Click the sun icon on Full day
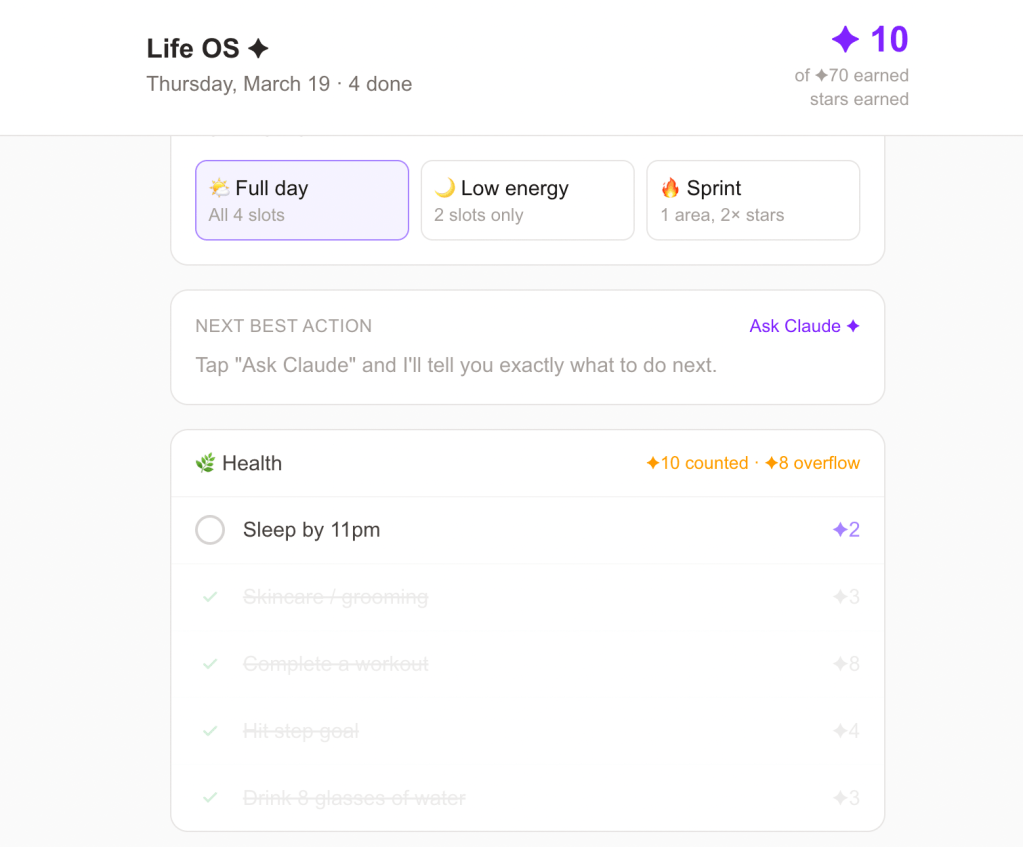The image size is (1023, 847). [x=219, y=188]
